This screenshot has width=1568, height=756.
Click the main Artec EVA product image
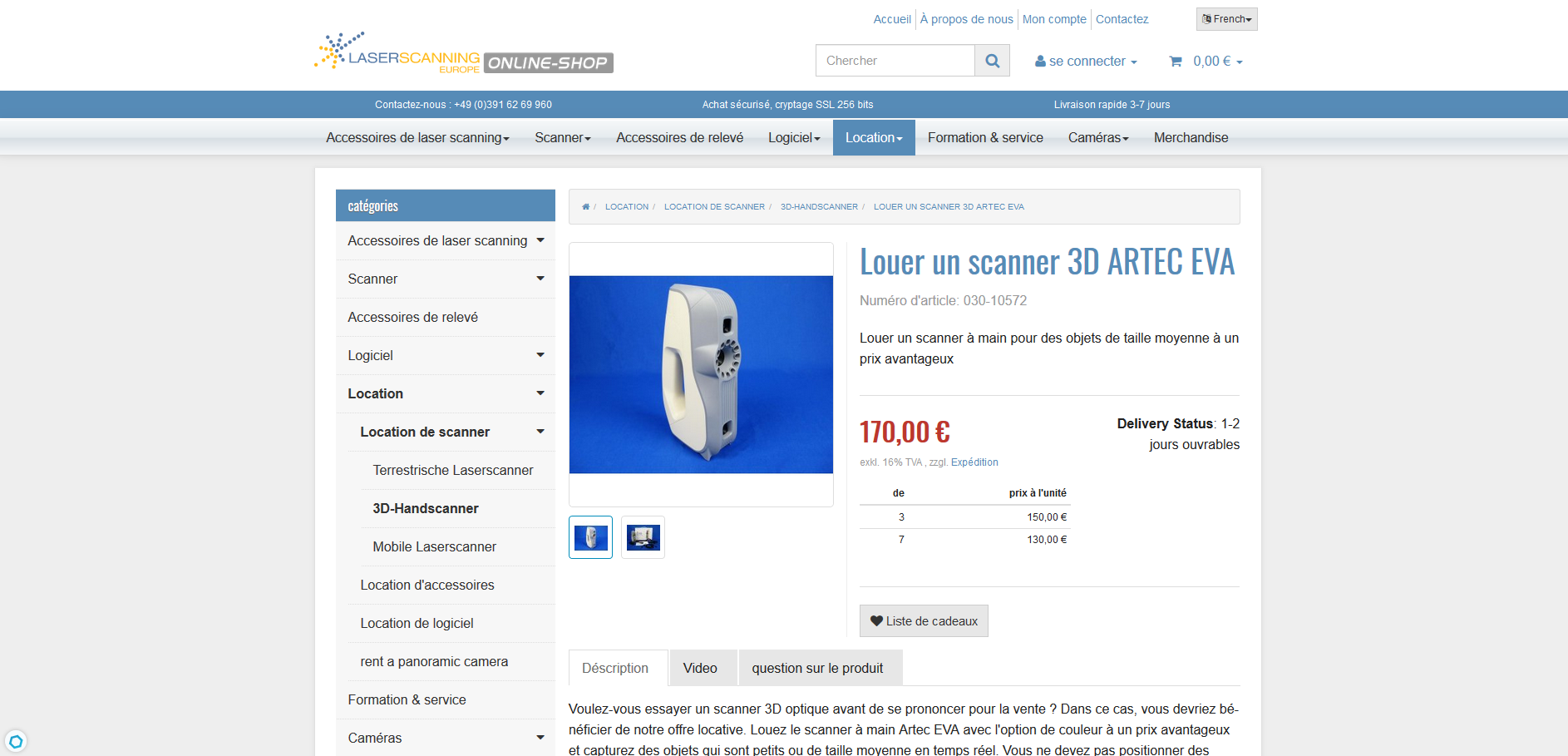tap(701, 374)
